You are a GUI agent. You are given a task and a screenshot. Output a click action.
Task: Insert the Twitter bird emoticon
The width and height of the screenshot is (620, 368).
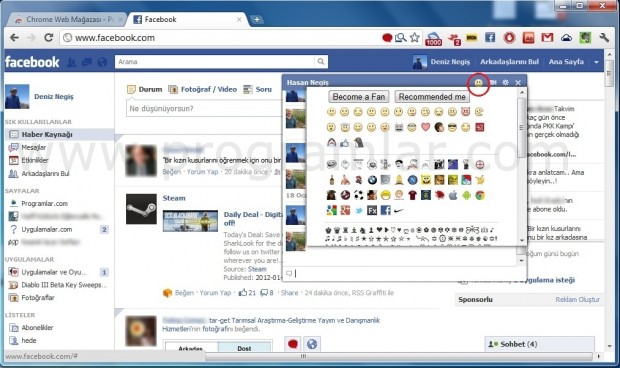(359, 211)
